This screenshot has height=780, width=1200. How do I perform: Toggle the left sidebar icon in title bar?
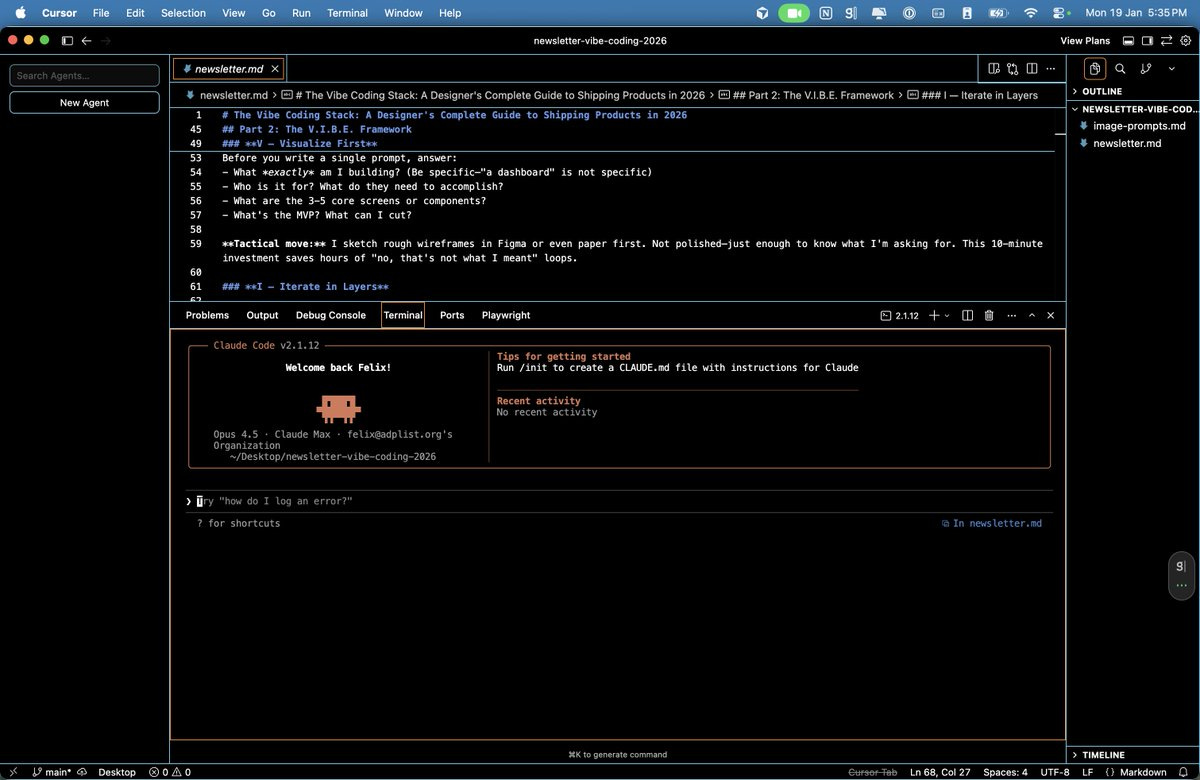tap(67, 41)
